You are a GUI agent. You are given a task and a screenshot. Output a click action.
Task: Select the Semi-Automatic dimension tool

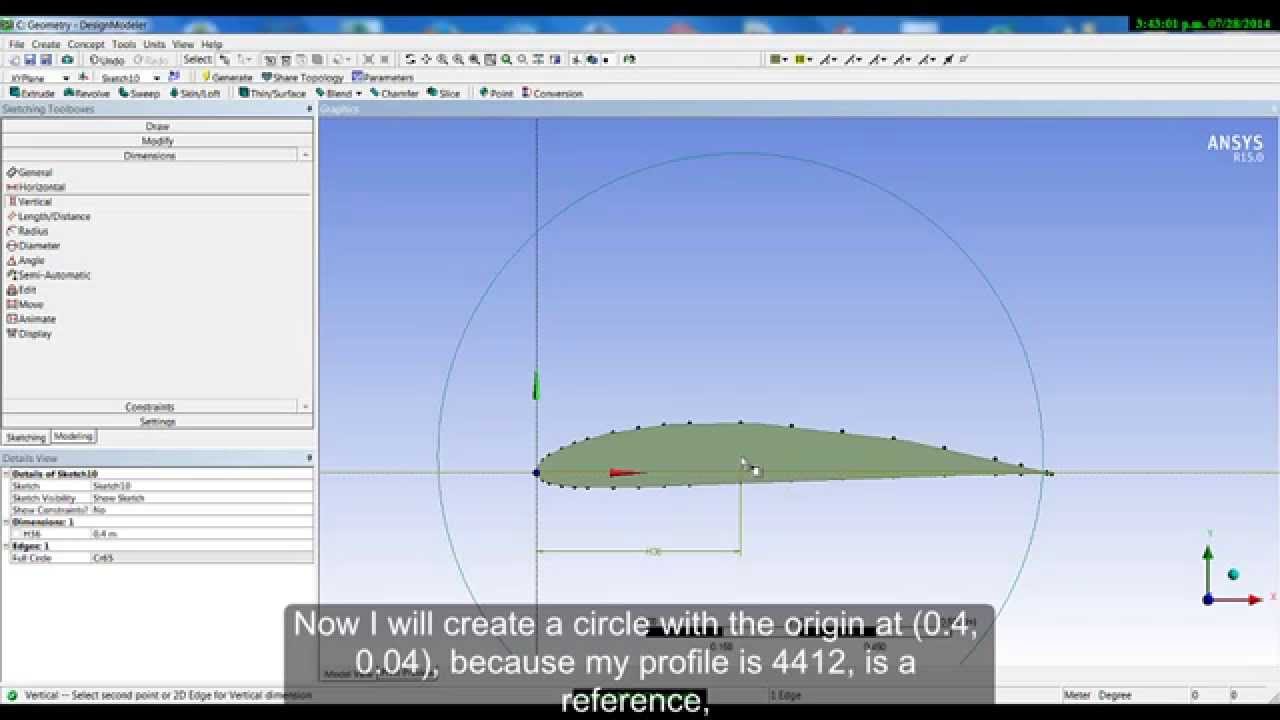coord(48,275)
